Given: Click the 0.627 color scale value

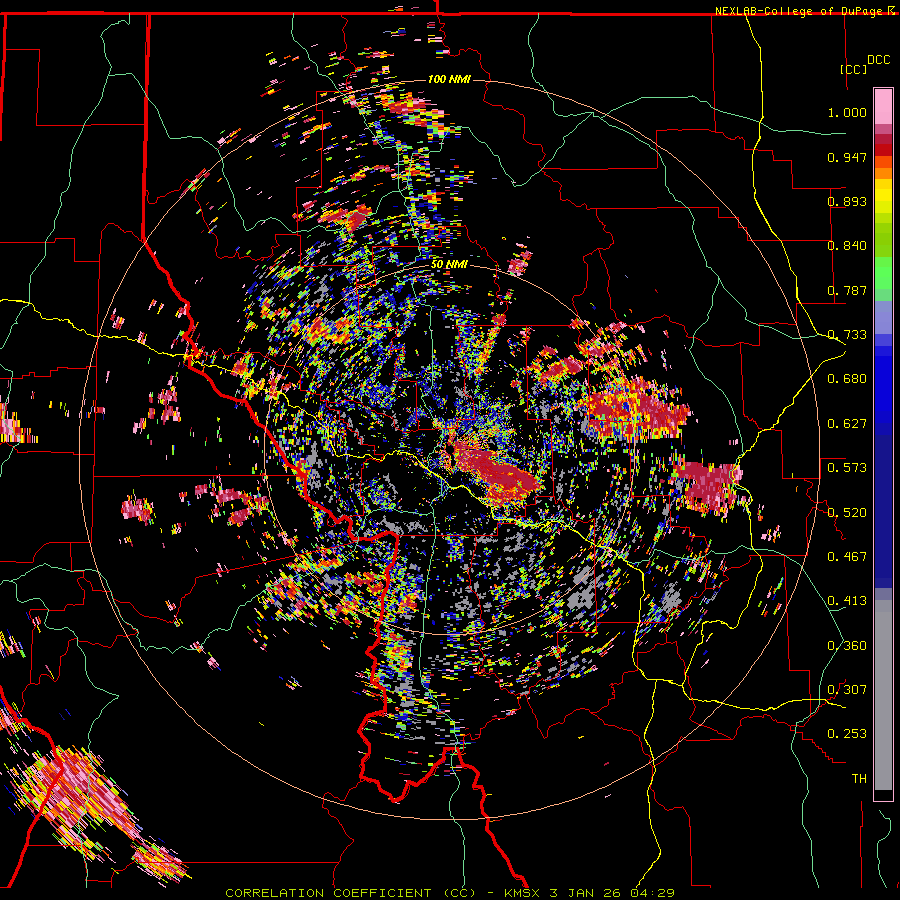Looking at the screenshot, I should point(847,424).
